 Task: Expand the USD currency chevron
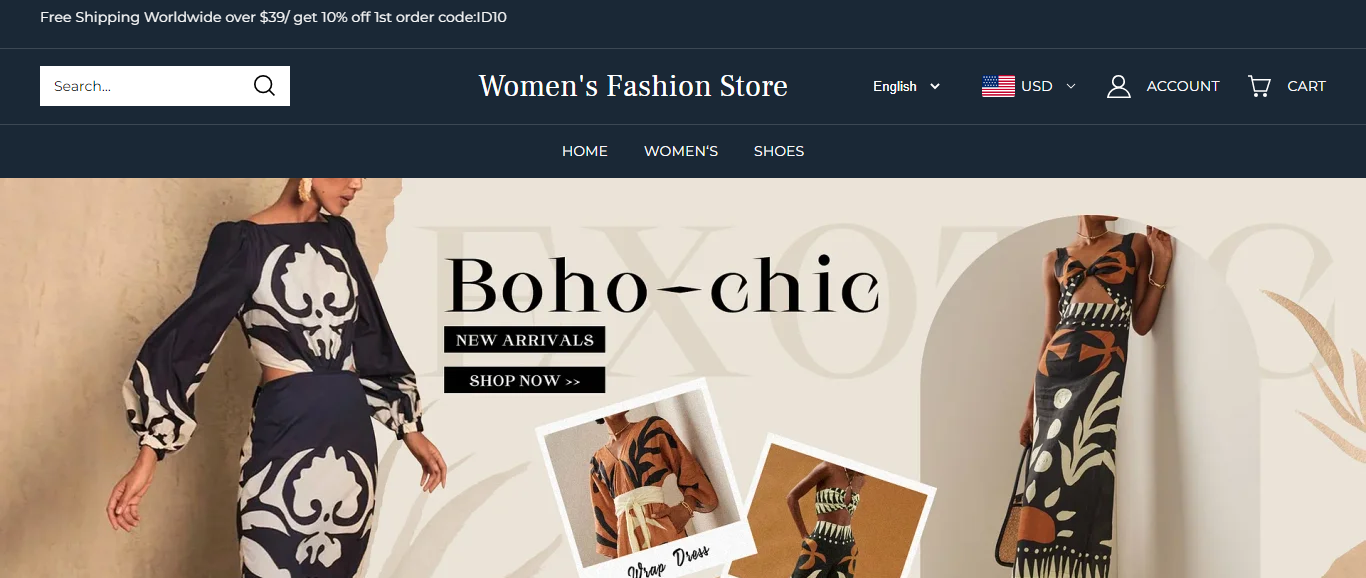(x=1071, y=86)
